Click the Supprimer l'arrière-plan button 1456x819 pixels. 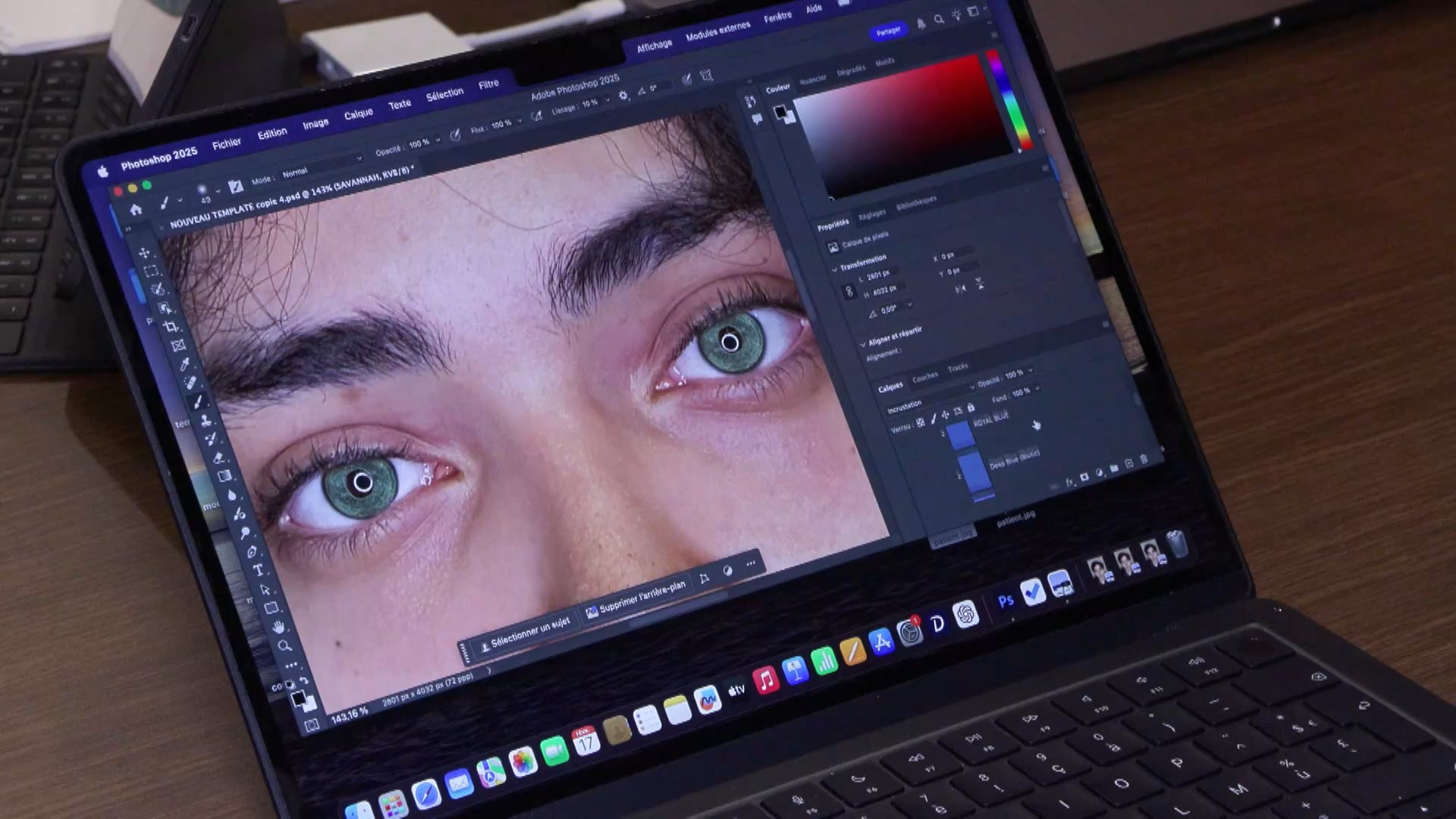click(x=635, y=599)
